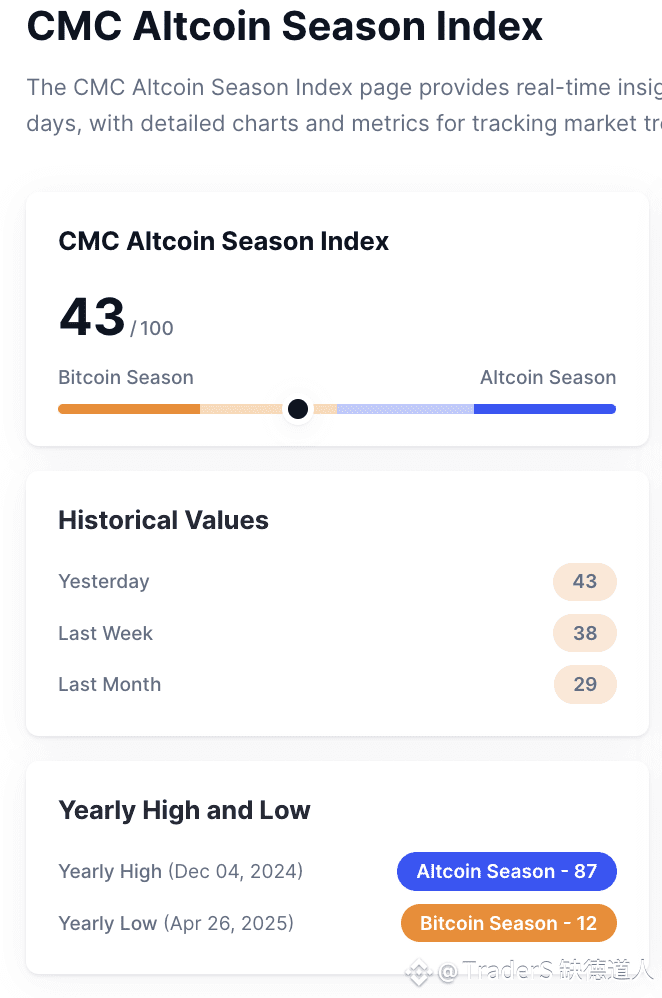Click the Last Month value badge 29
Viewport: 662px width, 998px height.
[585, 685]
